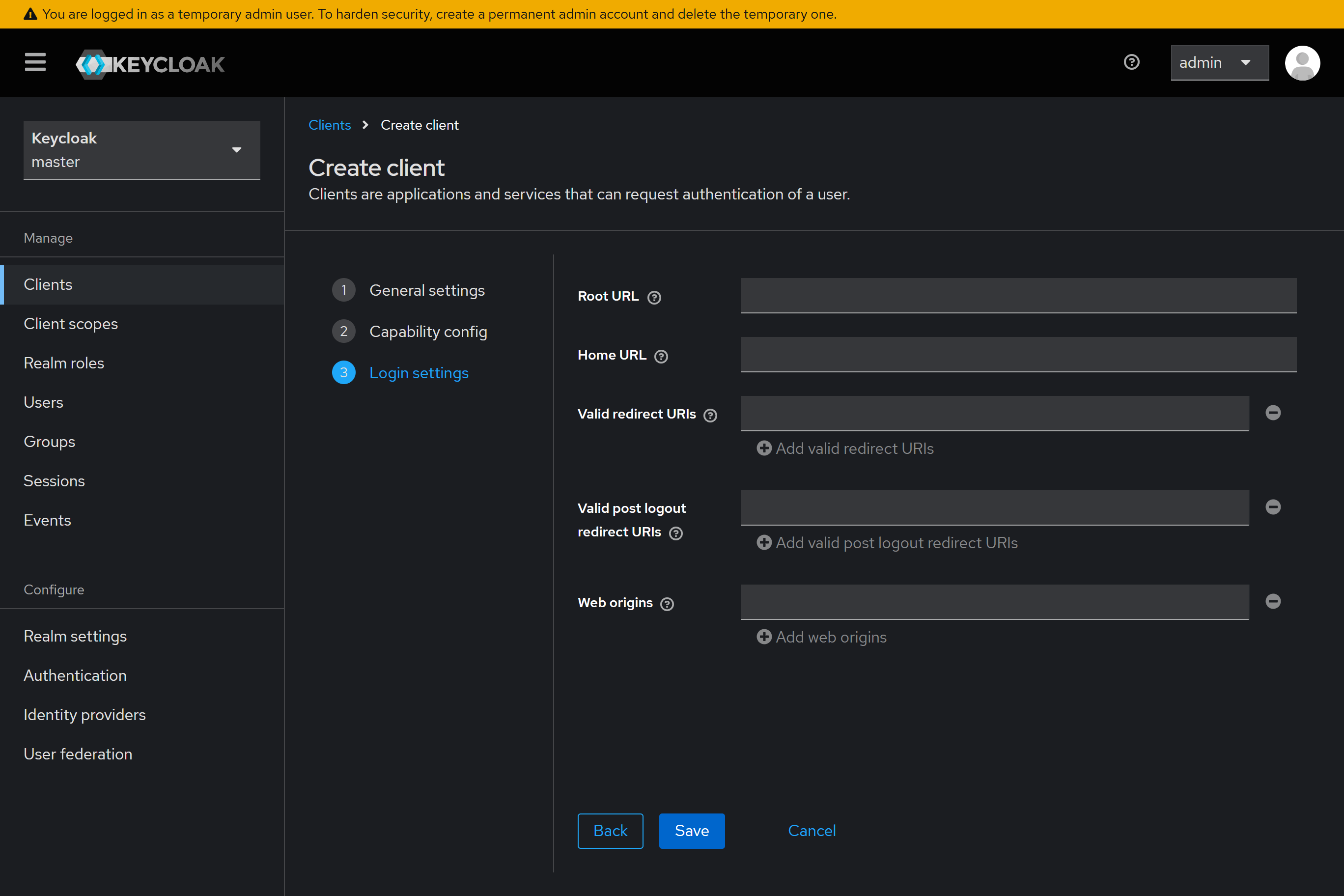
Task: Click Add web origins
Action: [x=822, y=637]
